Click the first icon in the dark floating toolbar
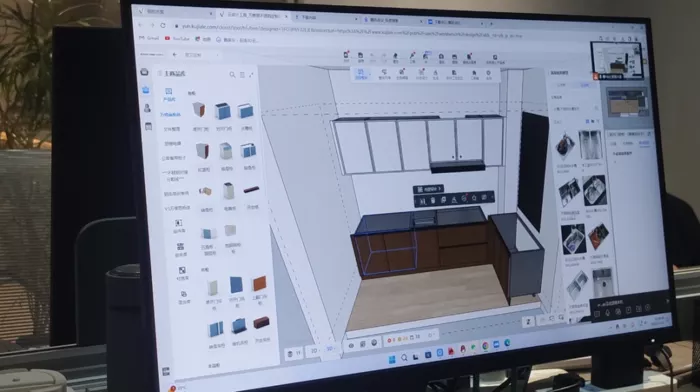 pyautogui.click(x=422, y=201)
